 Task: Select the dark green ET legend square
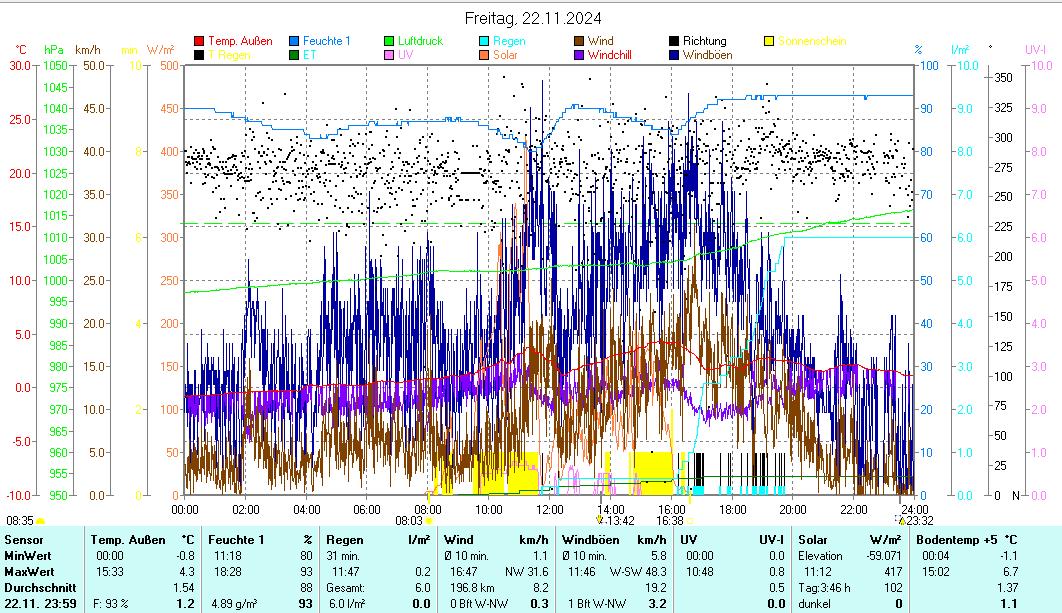click(294, 55)
